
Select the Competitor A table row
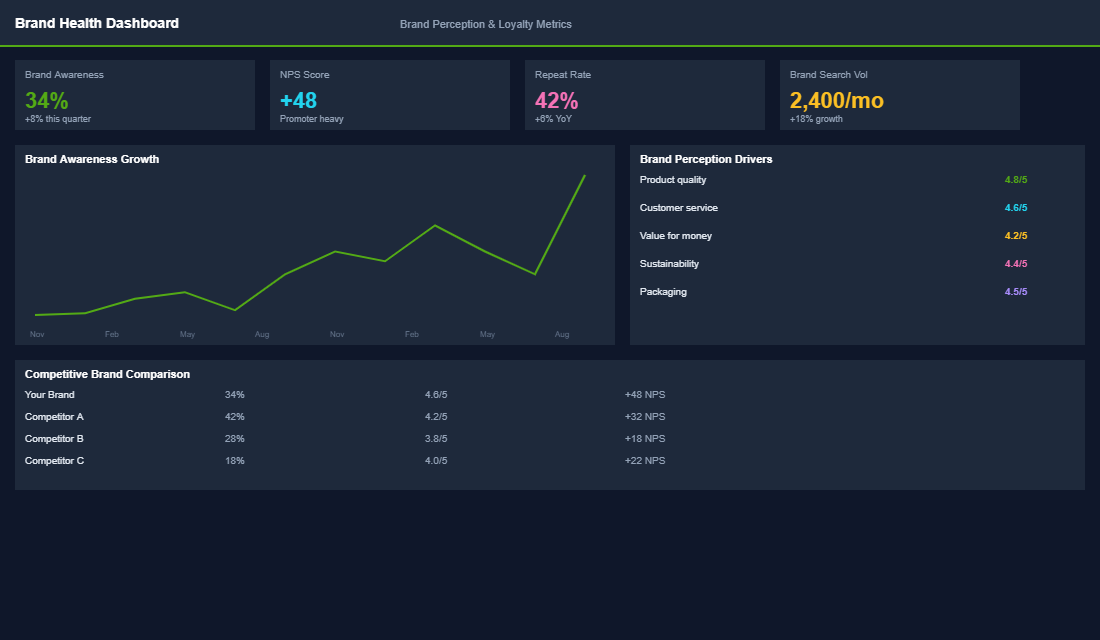coord(54,416)
